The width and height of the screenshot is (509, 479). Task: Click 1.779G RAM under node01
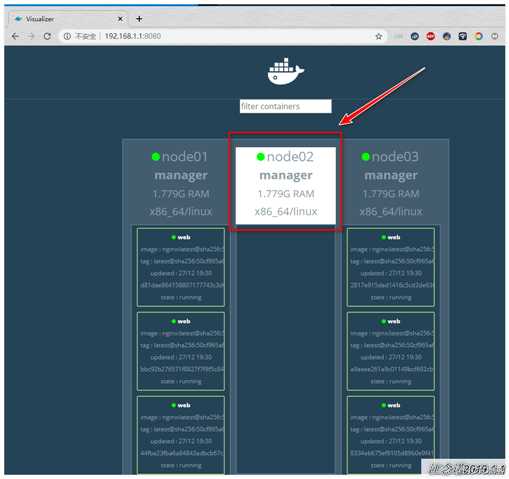pos(181,194)
